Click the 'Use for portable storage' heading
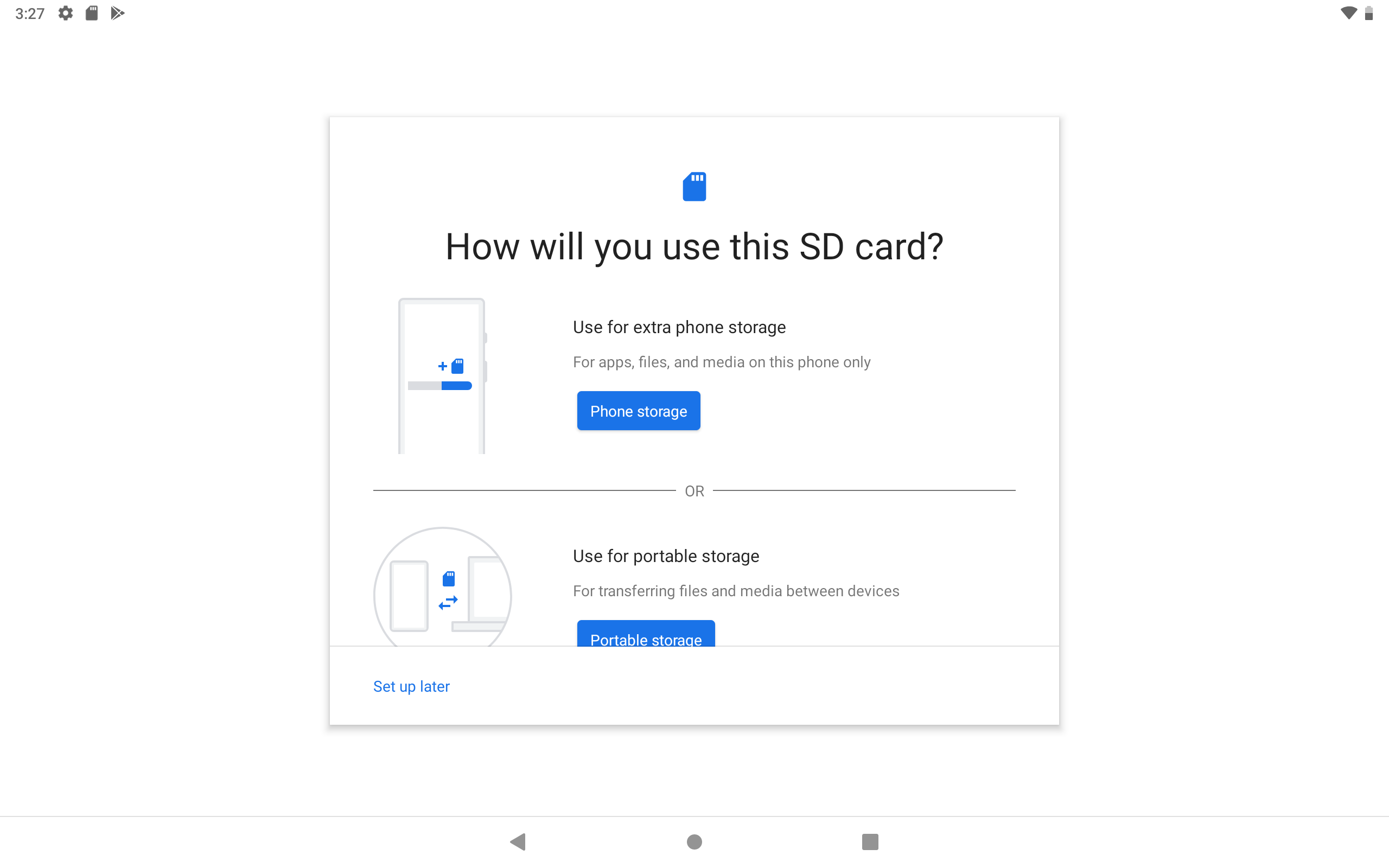Viewport: 1389px width, 868px height. pos(666,556)
